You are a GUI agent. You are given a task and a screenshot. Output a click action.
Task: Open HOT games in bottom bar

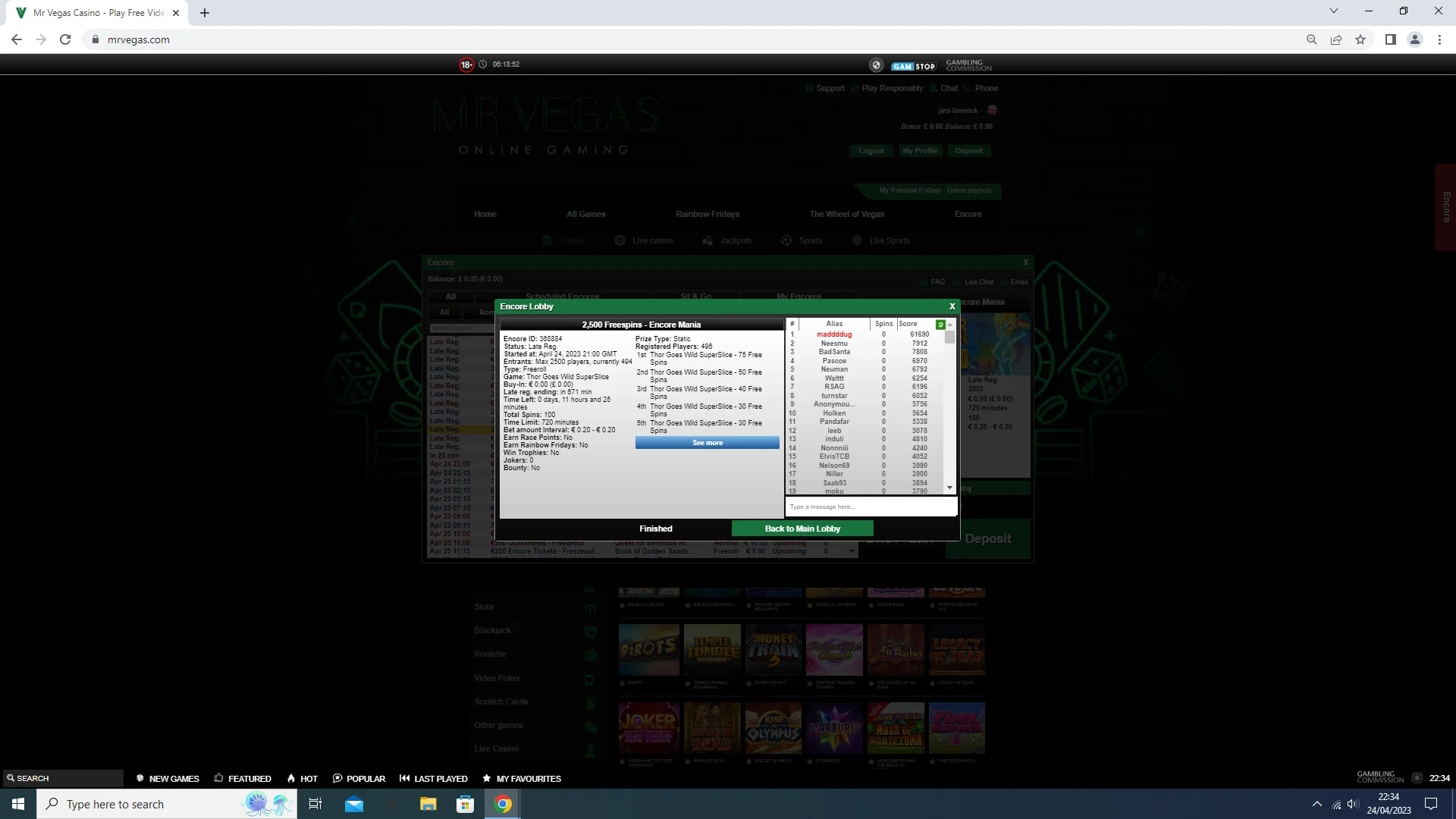point(302,778)
